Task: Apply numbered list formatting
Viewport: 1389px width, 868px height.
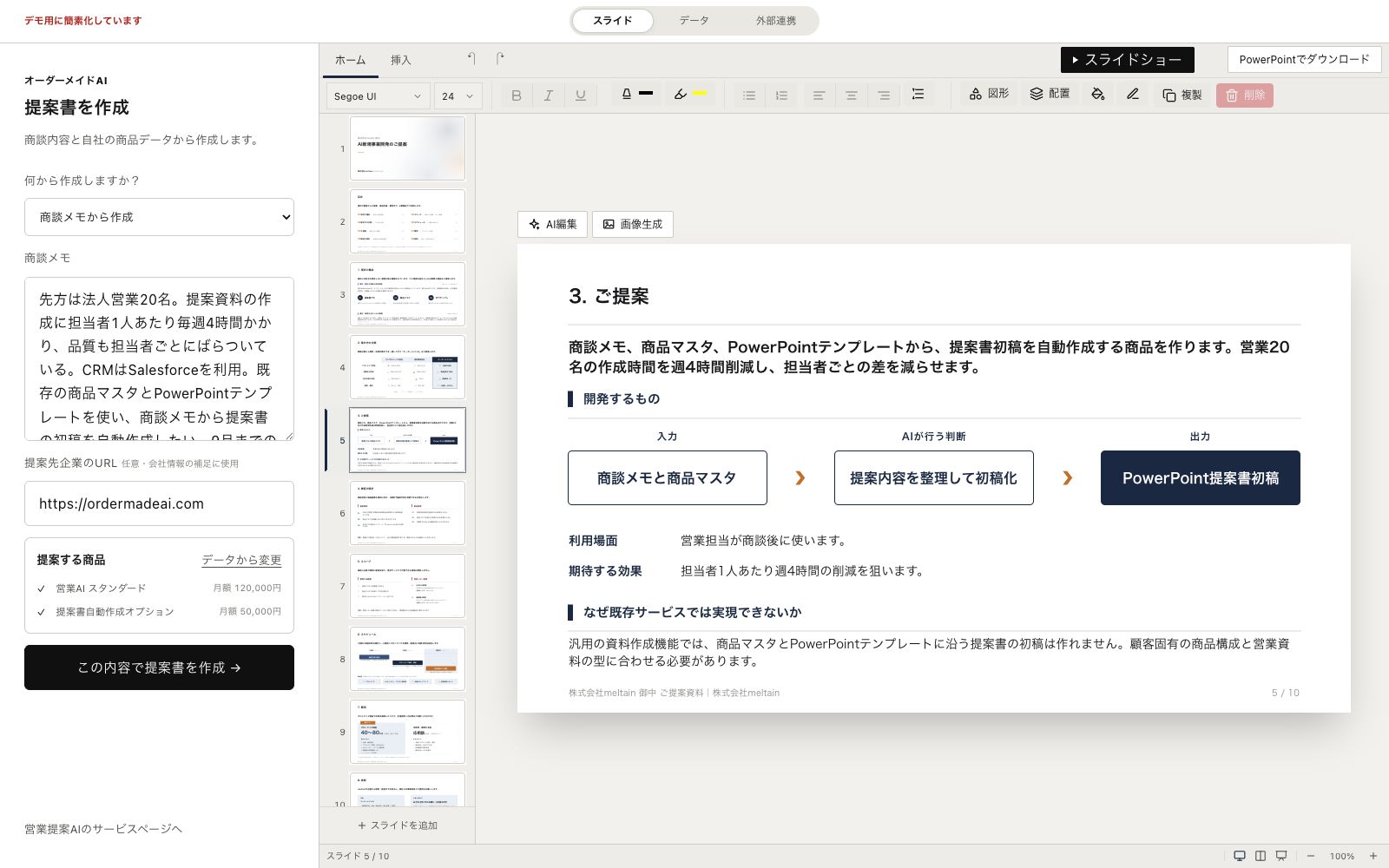Action: (782, 95)
